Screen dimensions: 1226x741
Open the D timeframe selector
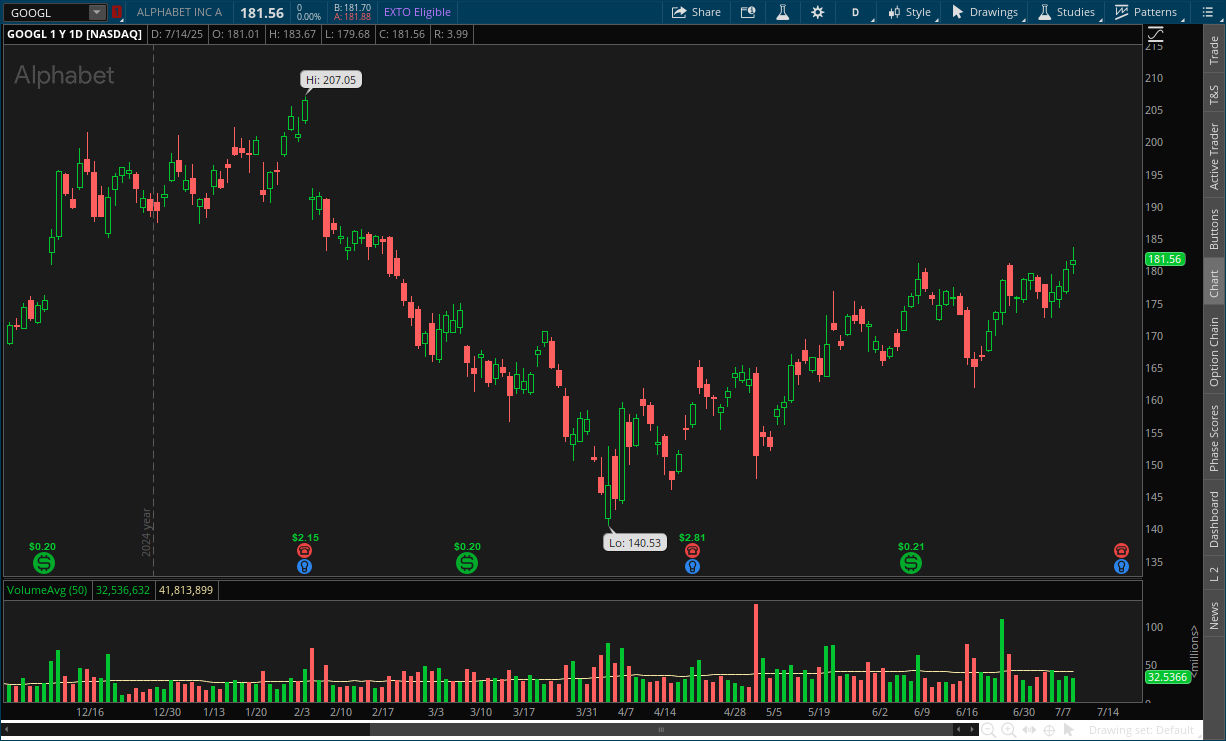click(855, 12)
